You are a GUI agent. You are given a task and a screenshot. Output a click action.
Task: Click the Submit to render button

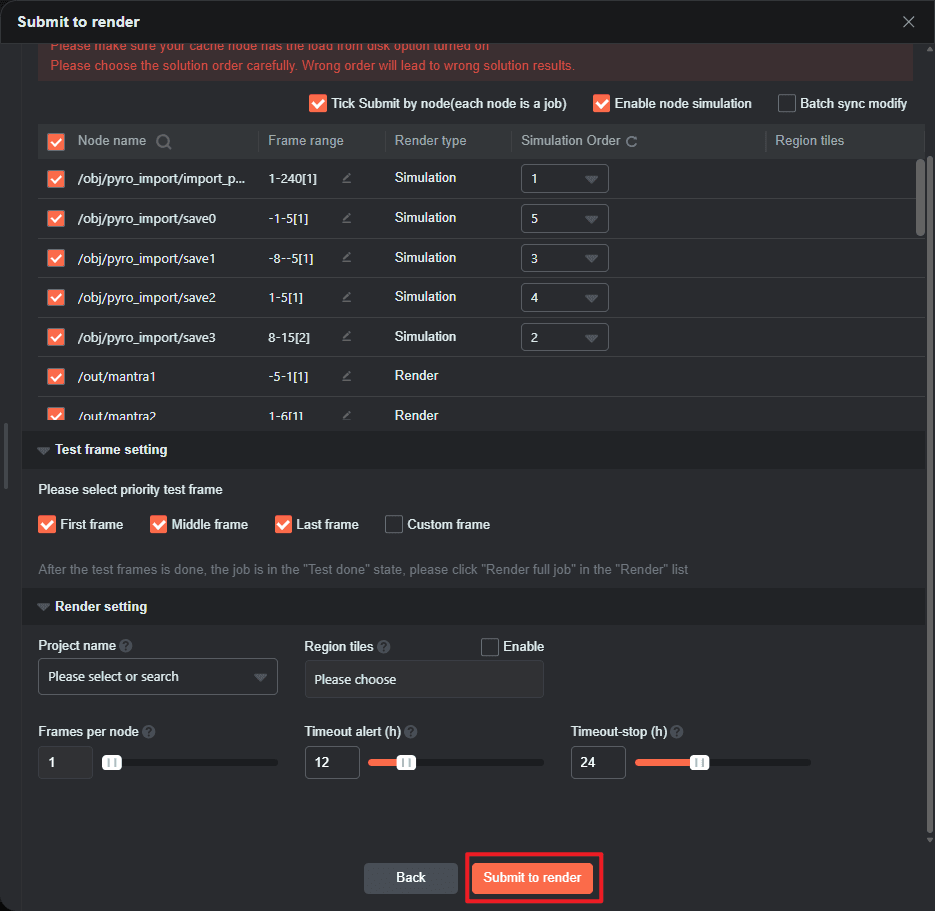point(532,877)
